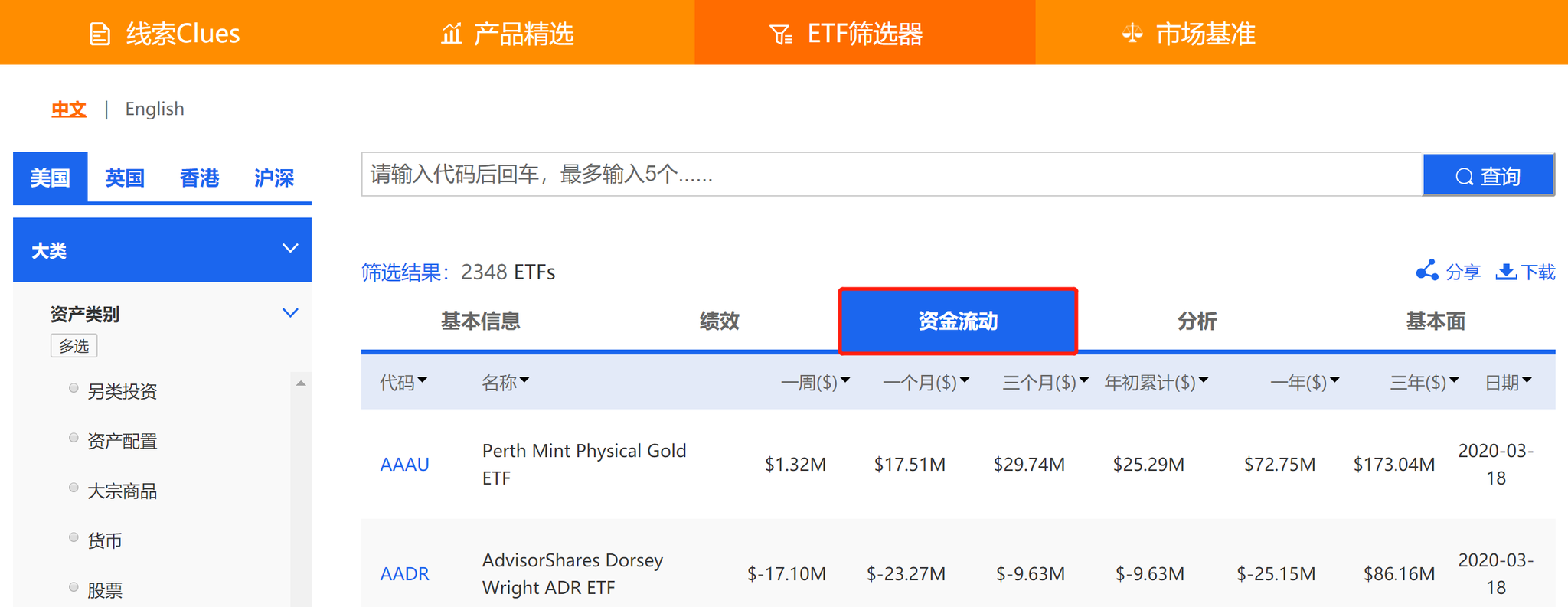Viewport: 1568px width, 607px height.
Task: Click the $173.04M three-year value
Action: (x=1393, y=464)
